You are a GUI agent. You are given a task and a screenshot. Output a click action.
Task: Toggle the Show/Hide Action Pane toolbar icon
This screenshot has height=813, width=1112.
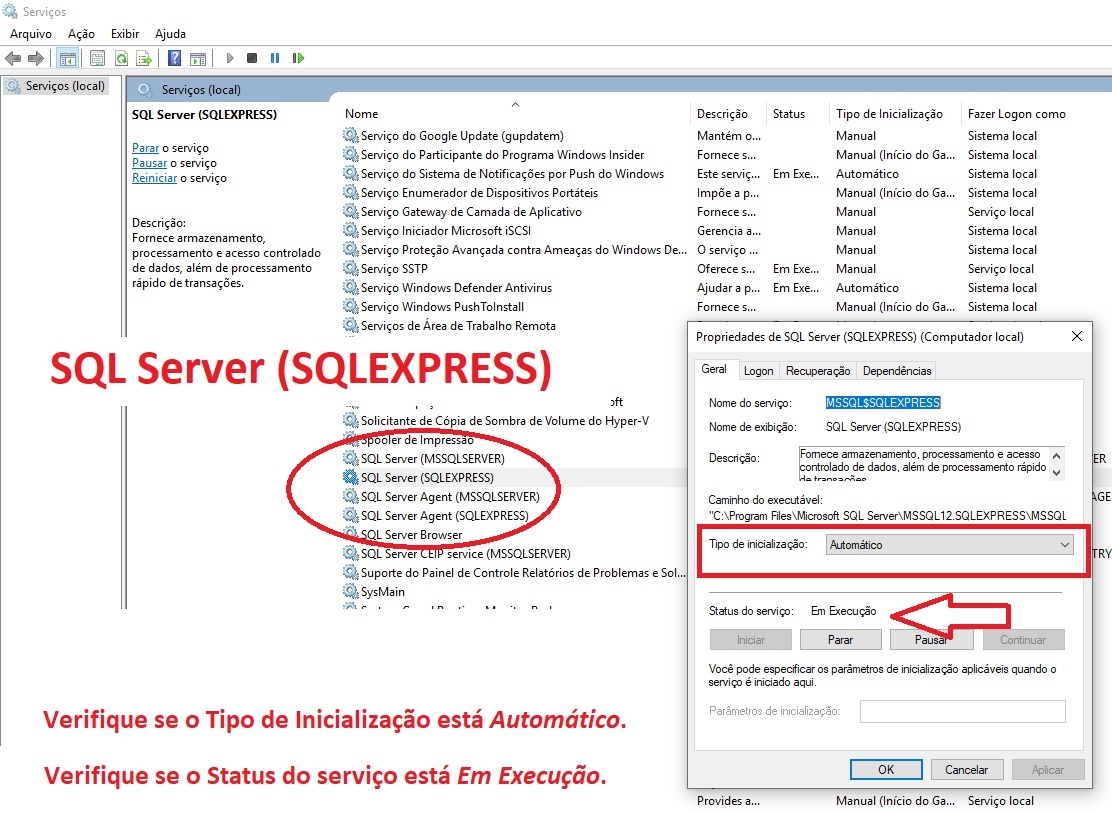tap(198, 58)
